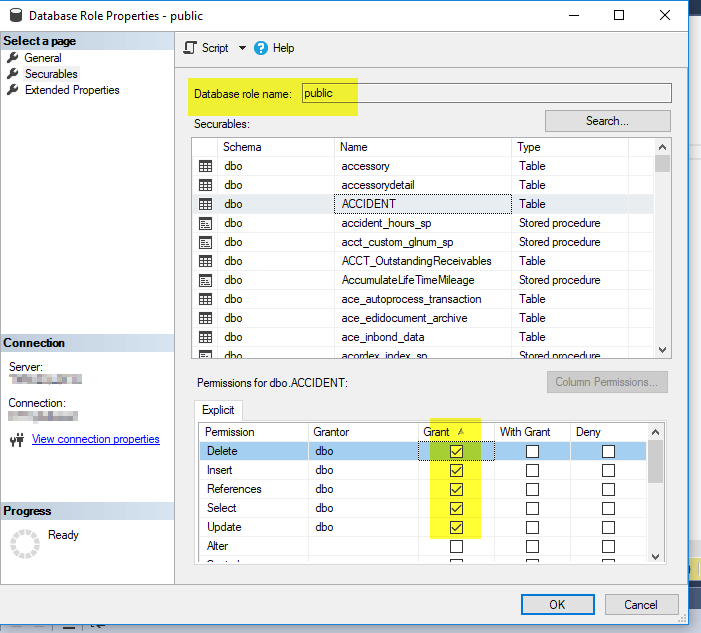Screen dimensions: 701x633
Task: Check With Grant for Delete permission
Action: coord(532,451)
